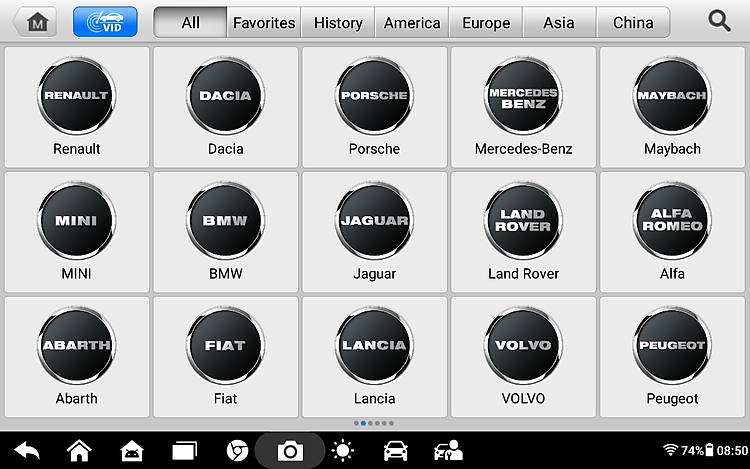The image size is (750, 469).
Task: Select the BMW brand icon
Action: [225, 221]
